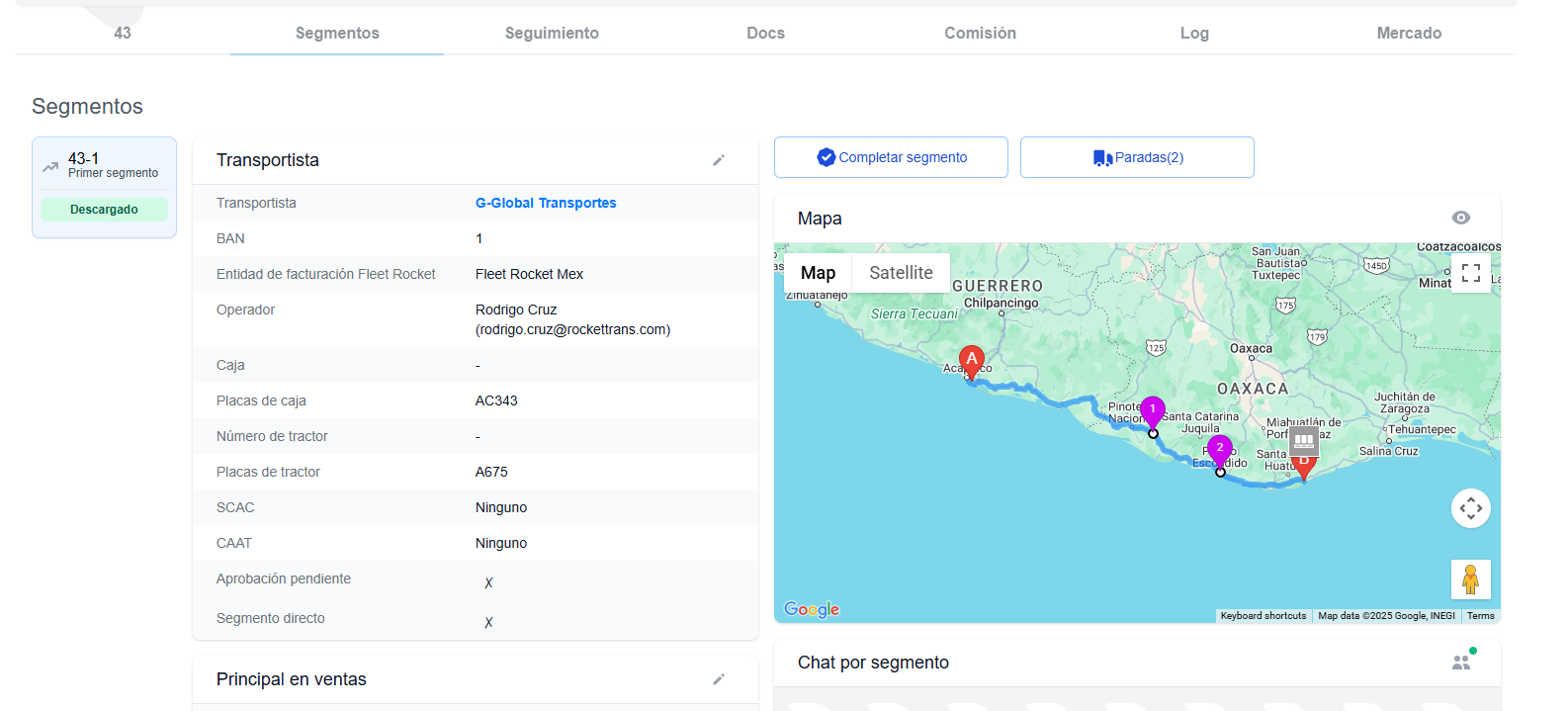
Task: Select segment card 43-1 Primer segmento
Action: click(x=104, y=165)
